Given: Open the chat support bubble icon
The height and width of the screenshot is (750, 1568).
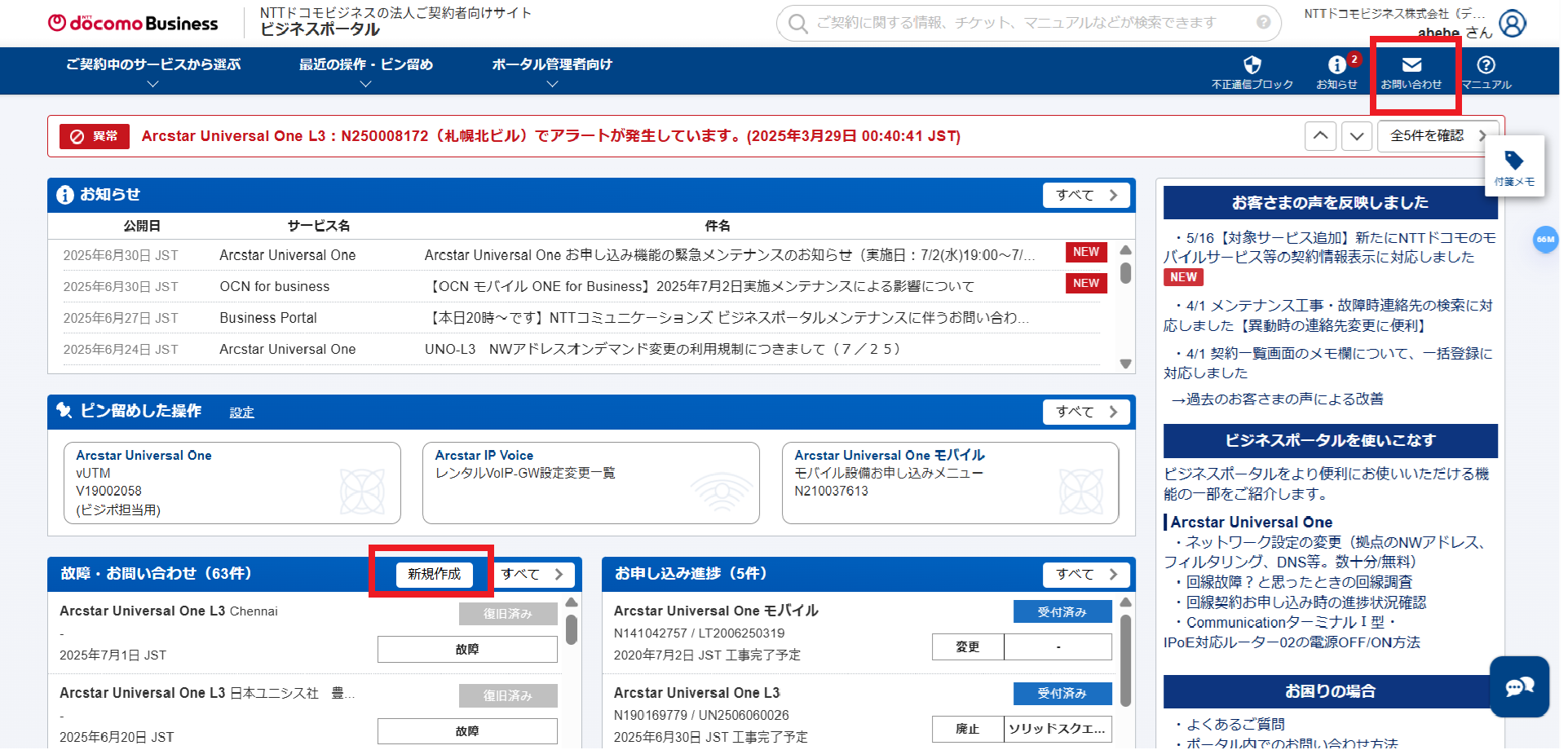Looking at the screenshot, I should pos(1519,686).
